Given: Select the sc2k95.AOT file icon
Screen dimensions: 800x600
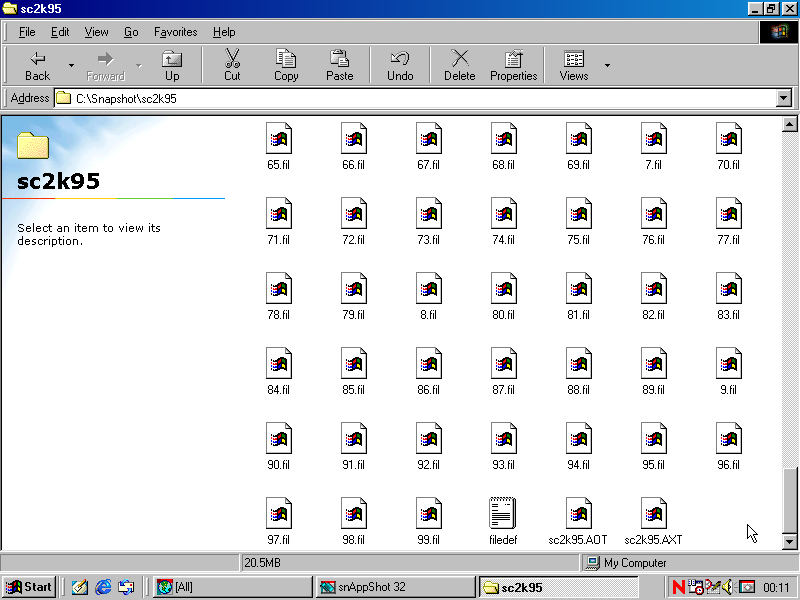Looking at the screenshot, I should pos(579,513).
